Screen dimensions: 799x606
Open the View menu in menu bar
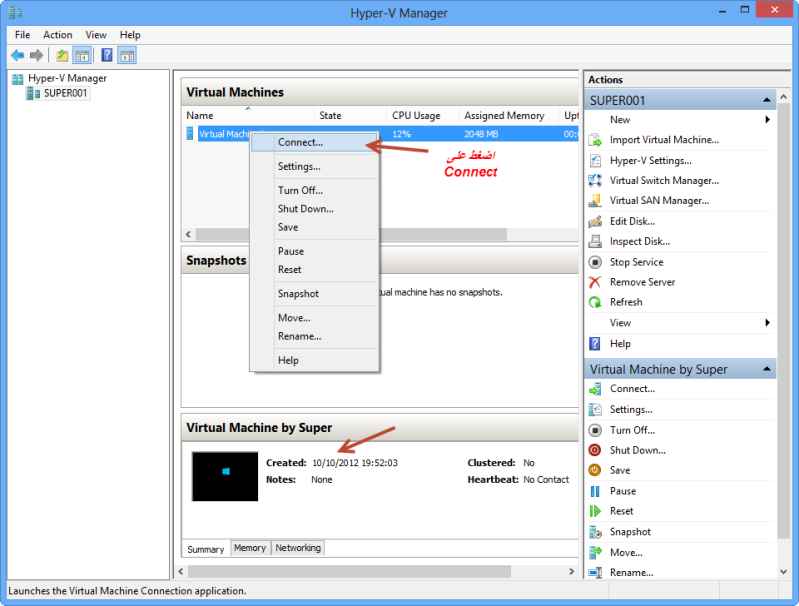coord(96,35)
